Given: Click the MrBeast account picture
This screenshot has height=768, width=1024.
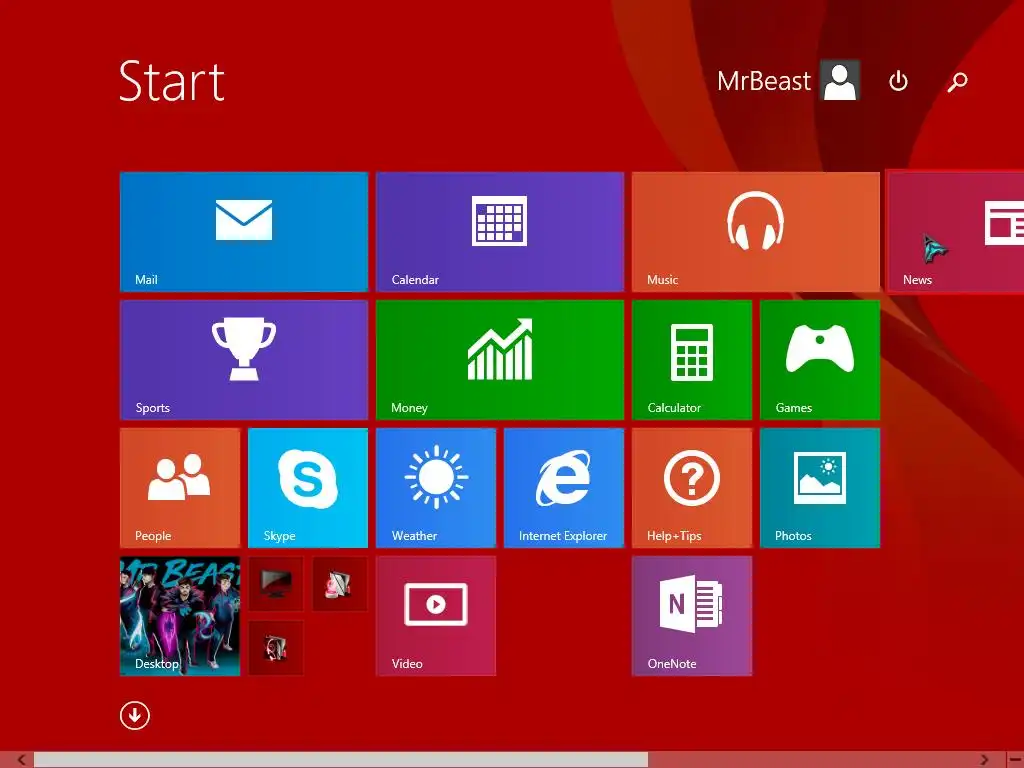Looking at the screenshot, I should tap(840, 80).
